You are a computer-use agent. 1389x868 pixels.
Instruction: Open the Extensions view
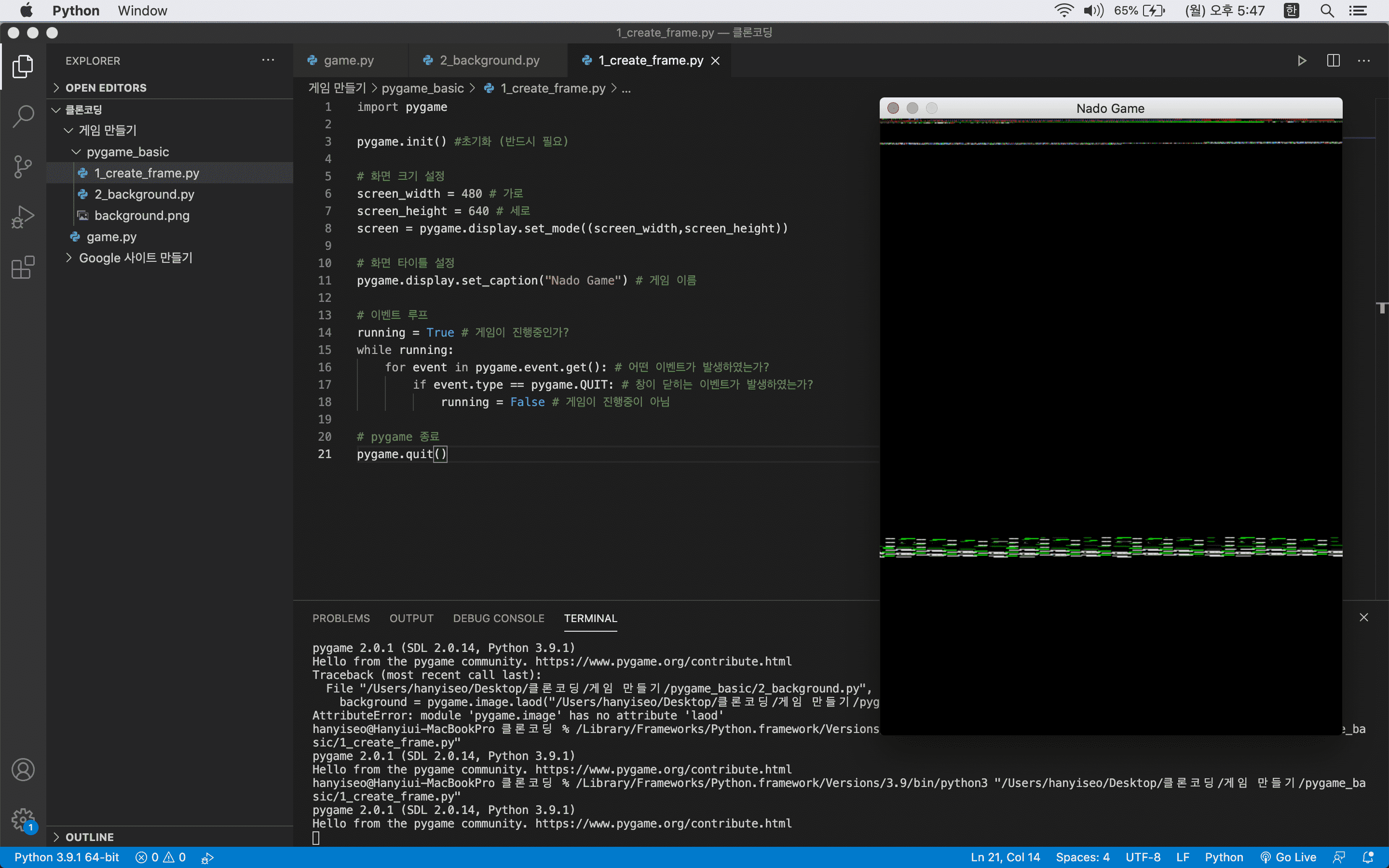[x=23, y=268]
